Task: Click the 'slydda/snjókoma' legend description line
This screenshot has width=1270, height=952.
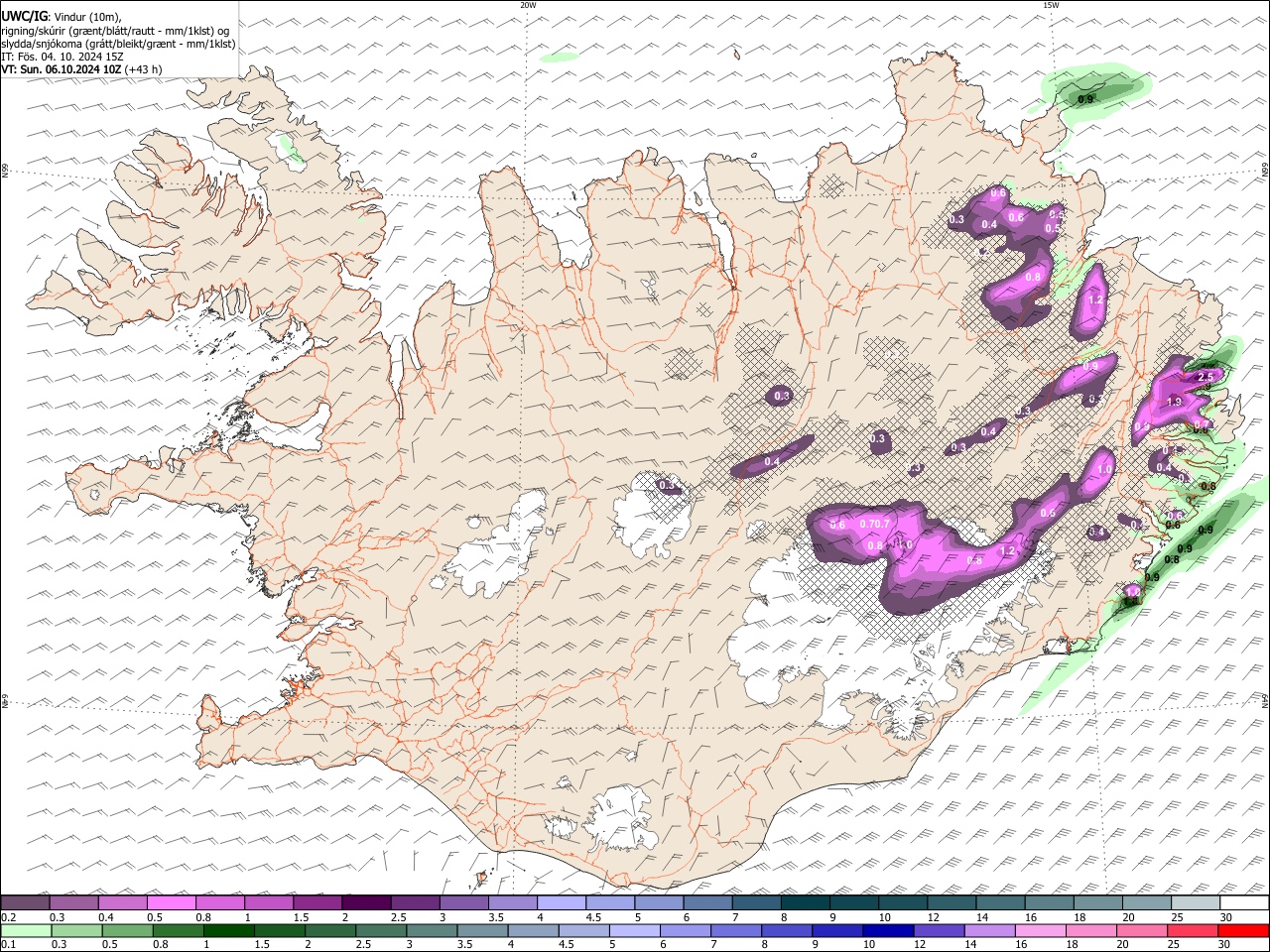Action: [118, 44]
